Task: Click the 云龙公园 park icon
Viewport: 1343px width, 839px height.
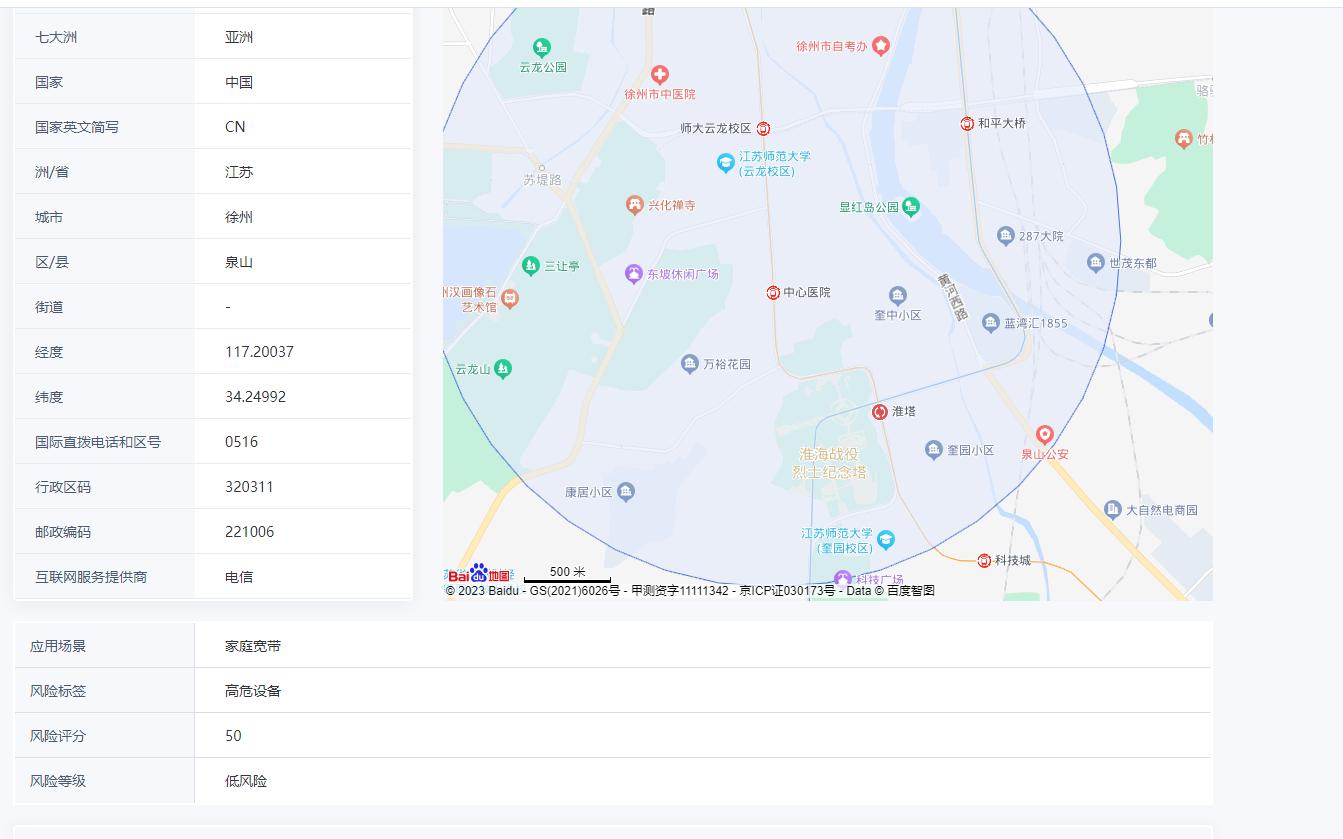Action: click(542, 44)
